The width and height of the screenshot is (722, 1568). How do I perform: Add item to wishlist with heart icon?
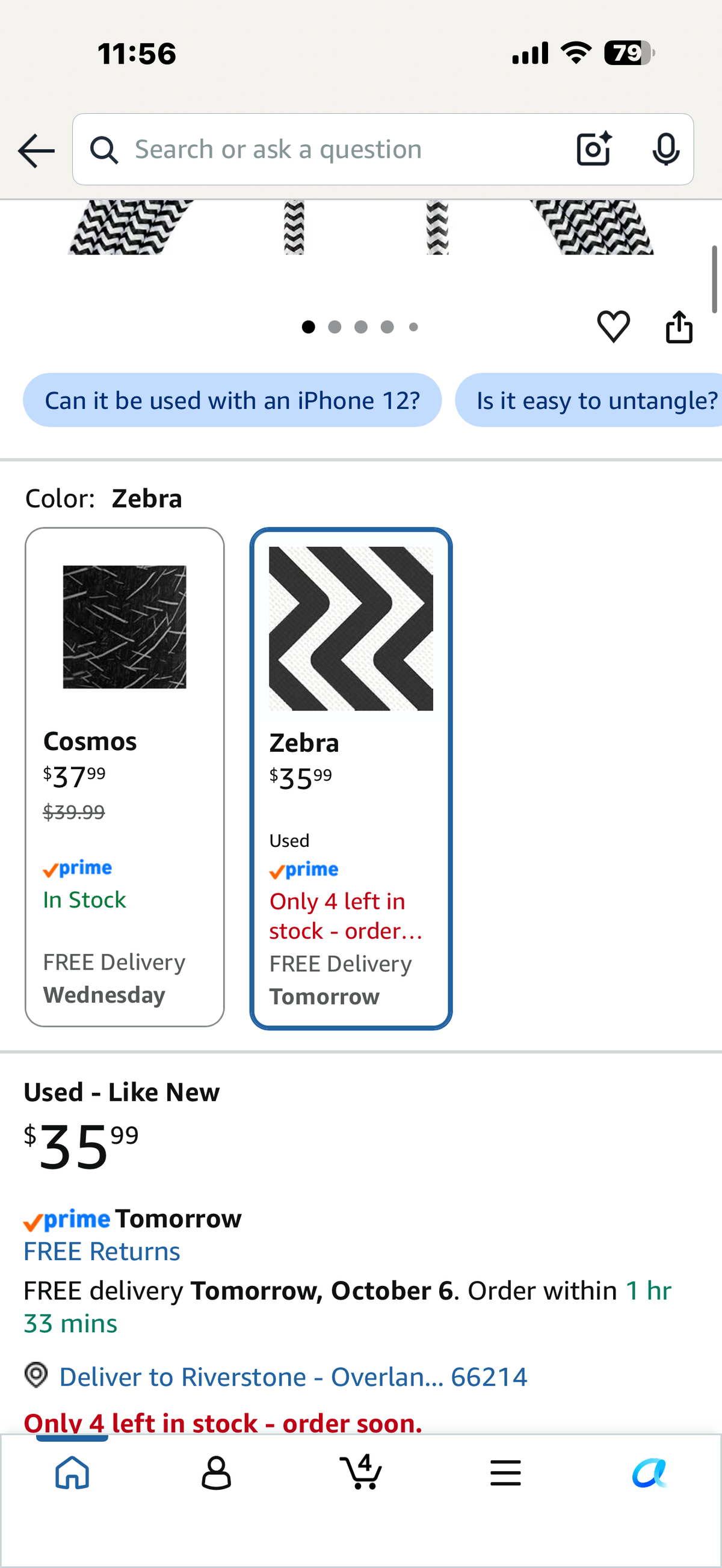(613, 327)
